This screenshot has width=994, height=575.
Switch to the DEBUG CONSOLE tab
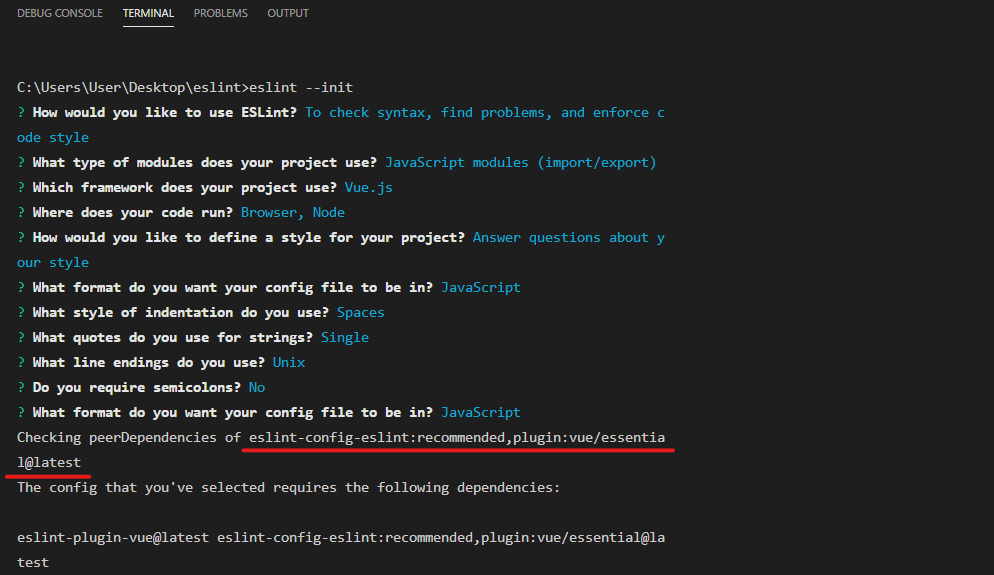[x=60, y=13]
